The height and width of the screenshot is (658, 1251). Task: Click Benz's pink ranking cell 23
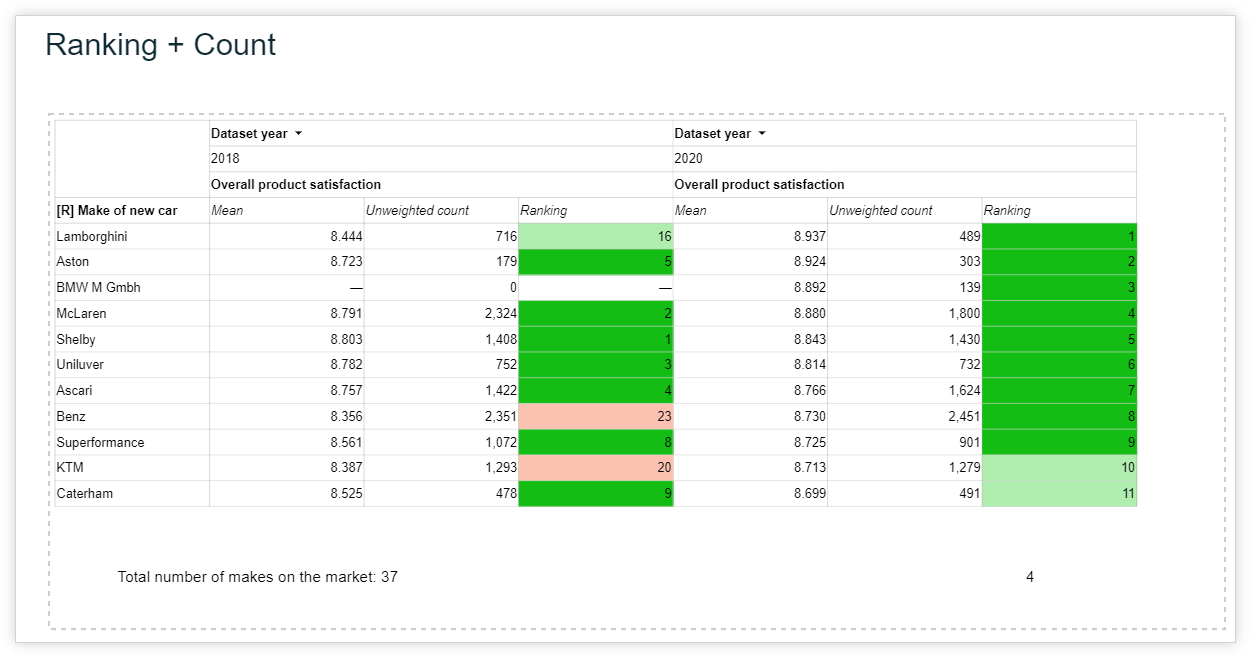(596, 417)
